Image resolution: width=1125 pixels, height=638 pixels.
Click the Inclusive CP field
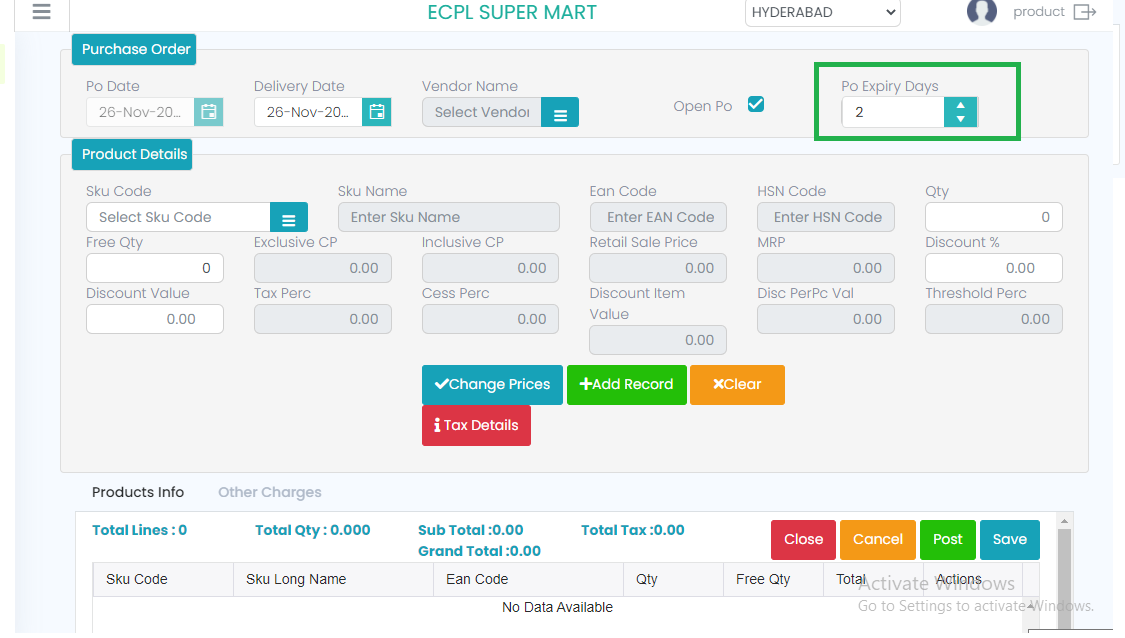[490, 268]
